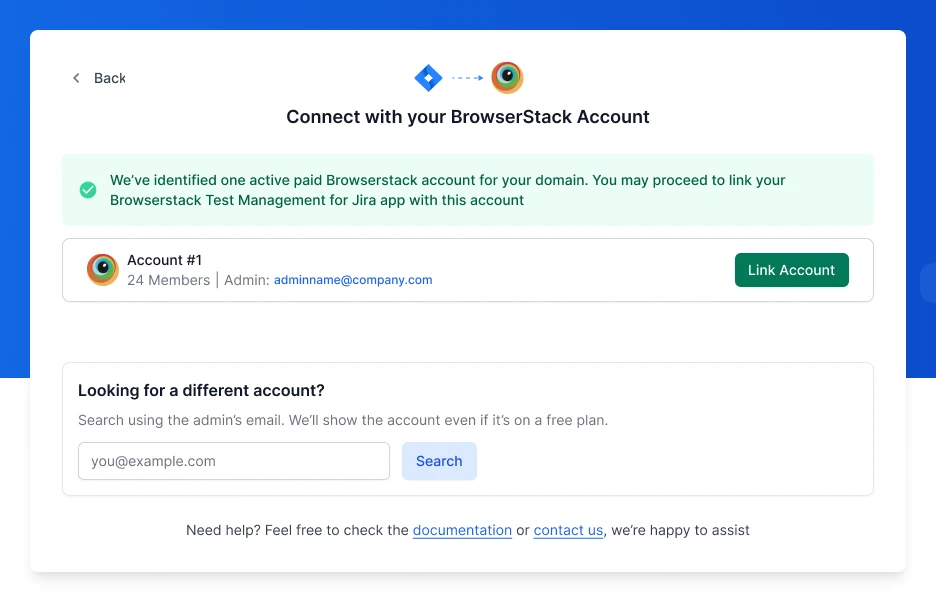Open the adminname@company.com email link
936x602 pixels.
pyautogui.click(x=353, y=280)
